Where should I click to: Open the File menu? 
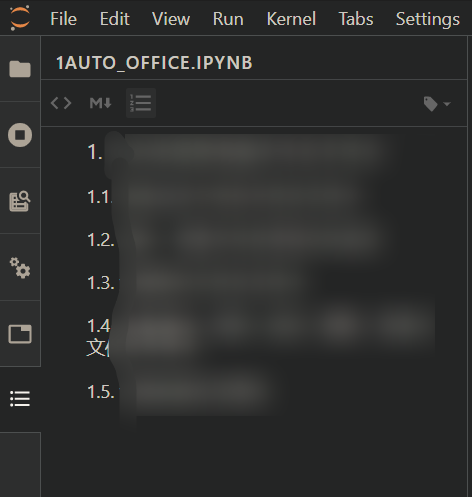[x=63, y=19]
